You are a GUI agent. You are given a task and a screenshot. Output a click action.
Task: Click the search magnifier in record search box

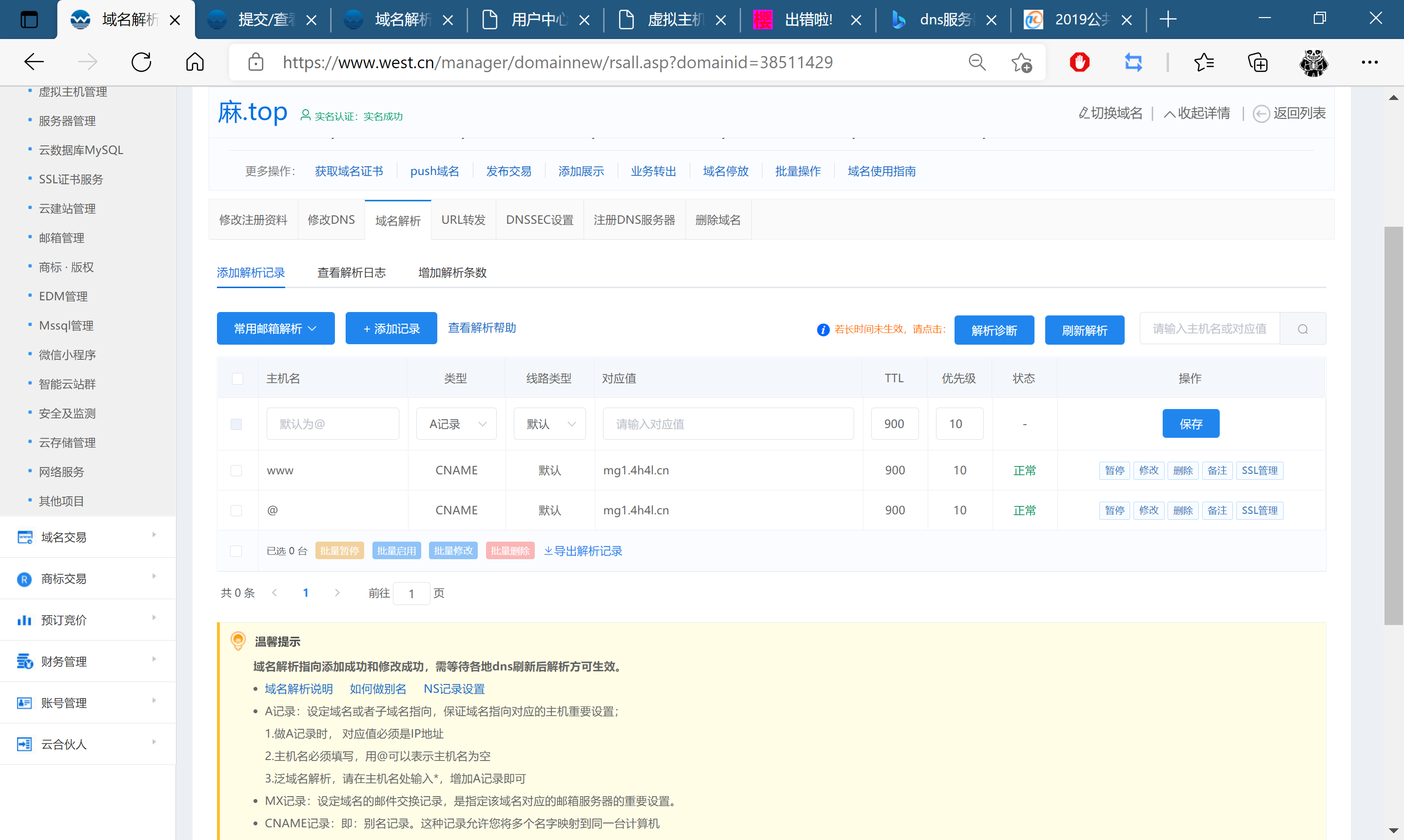1303,329
